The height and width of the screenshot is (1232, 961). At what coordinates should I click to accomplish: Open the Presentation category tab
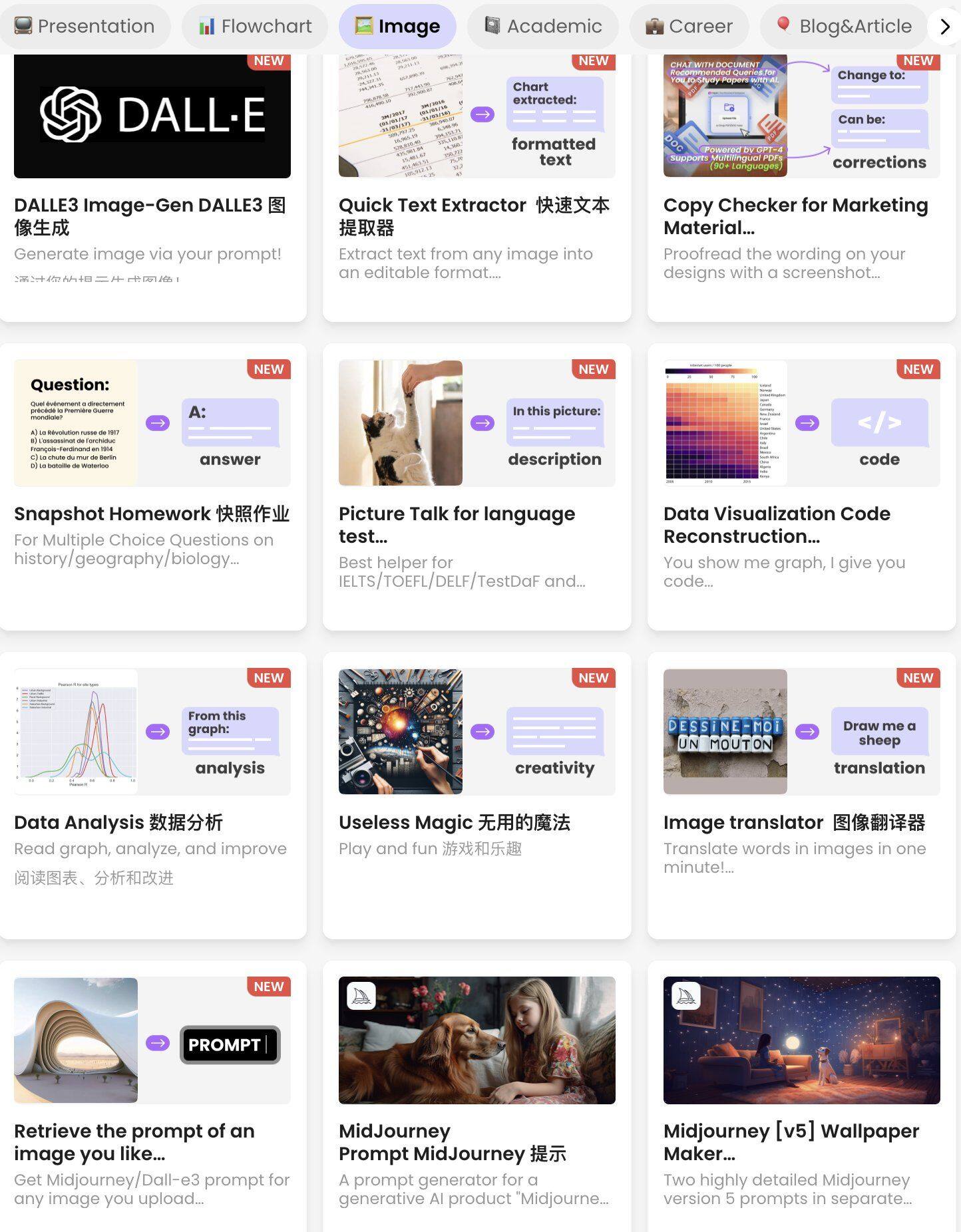pos(84,26)
